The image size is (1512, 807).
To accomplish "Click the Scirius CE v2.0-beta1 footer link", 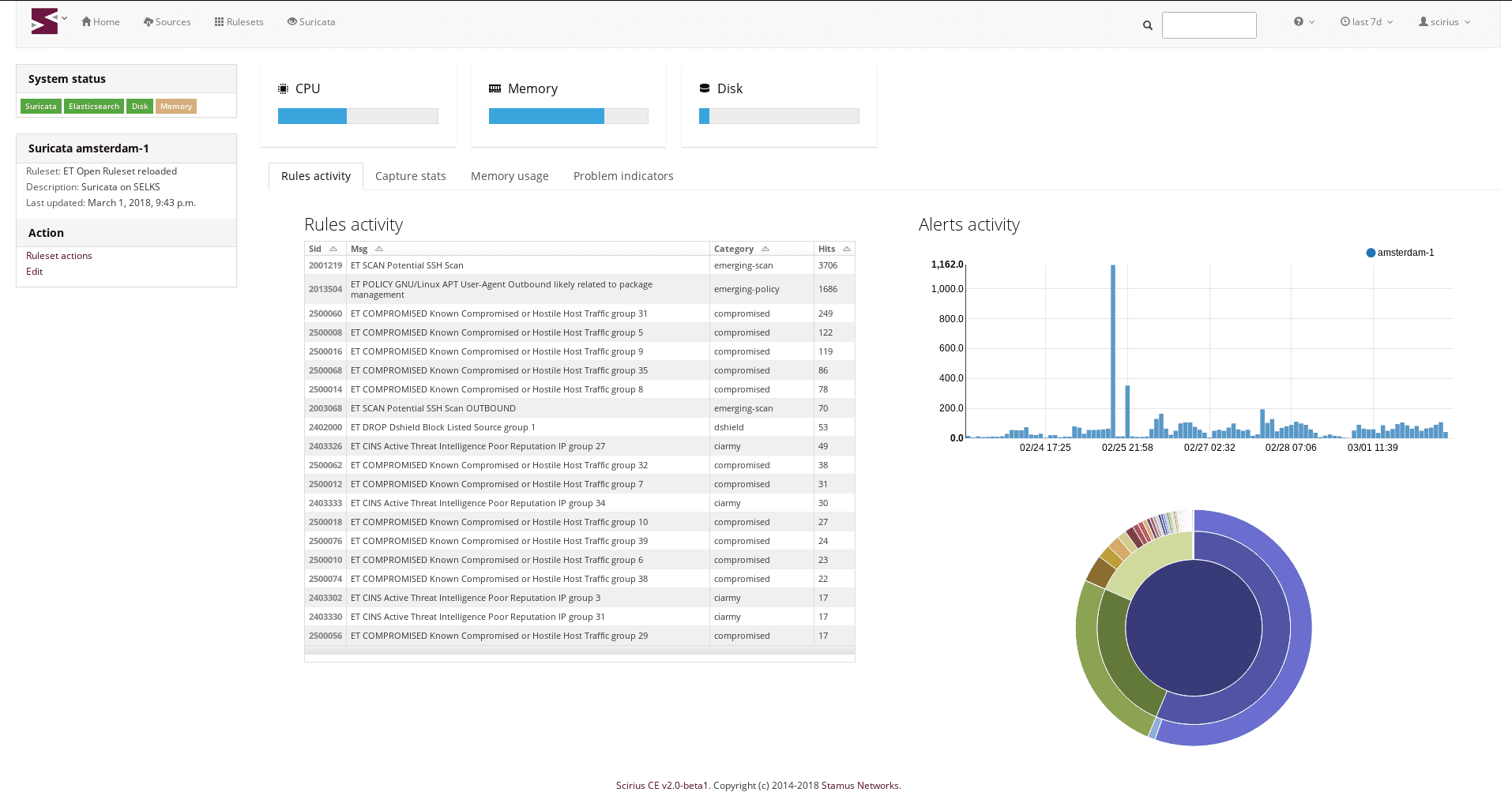I will click(x=662, y=786).
